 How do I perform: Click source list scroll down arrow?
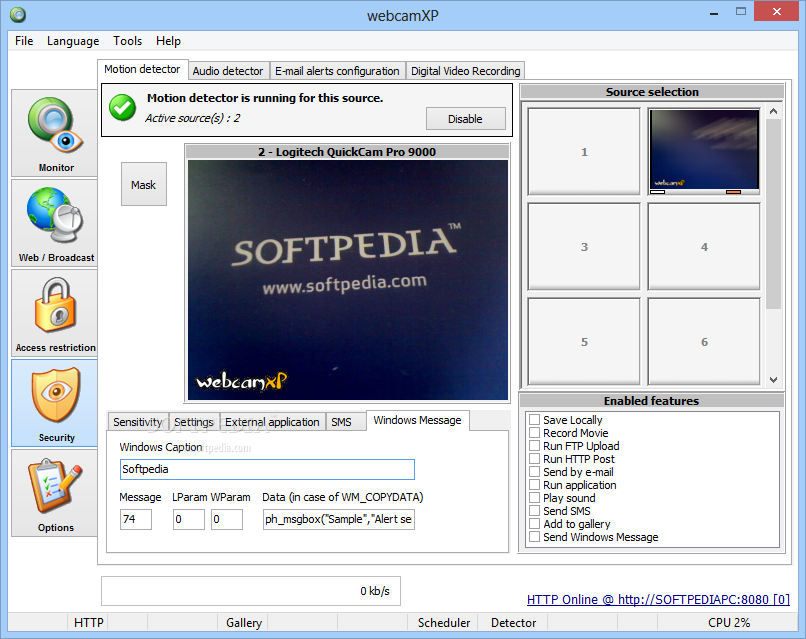click(x=774, y=380)
